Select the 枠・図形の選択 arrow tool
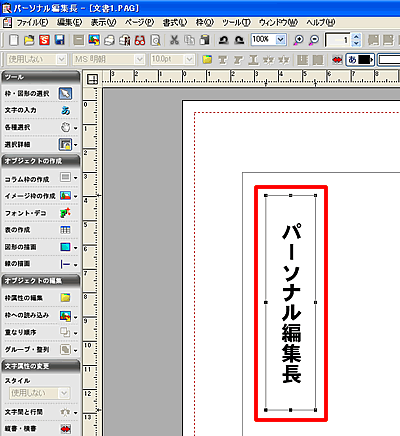The height and width of the screenshot is (436, 400). [65, 94]
